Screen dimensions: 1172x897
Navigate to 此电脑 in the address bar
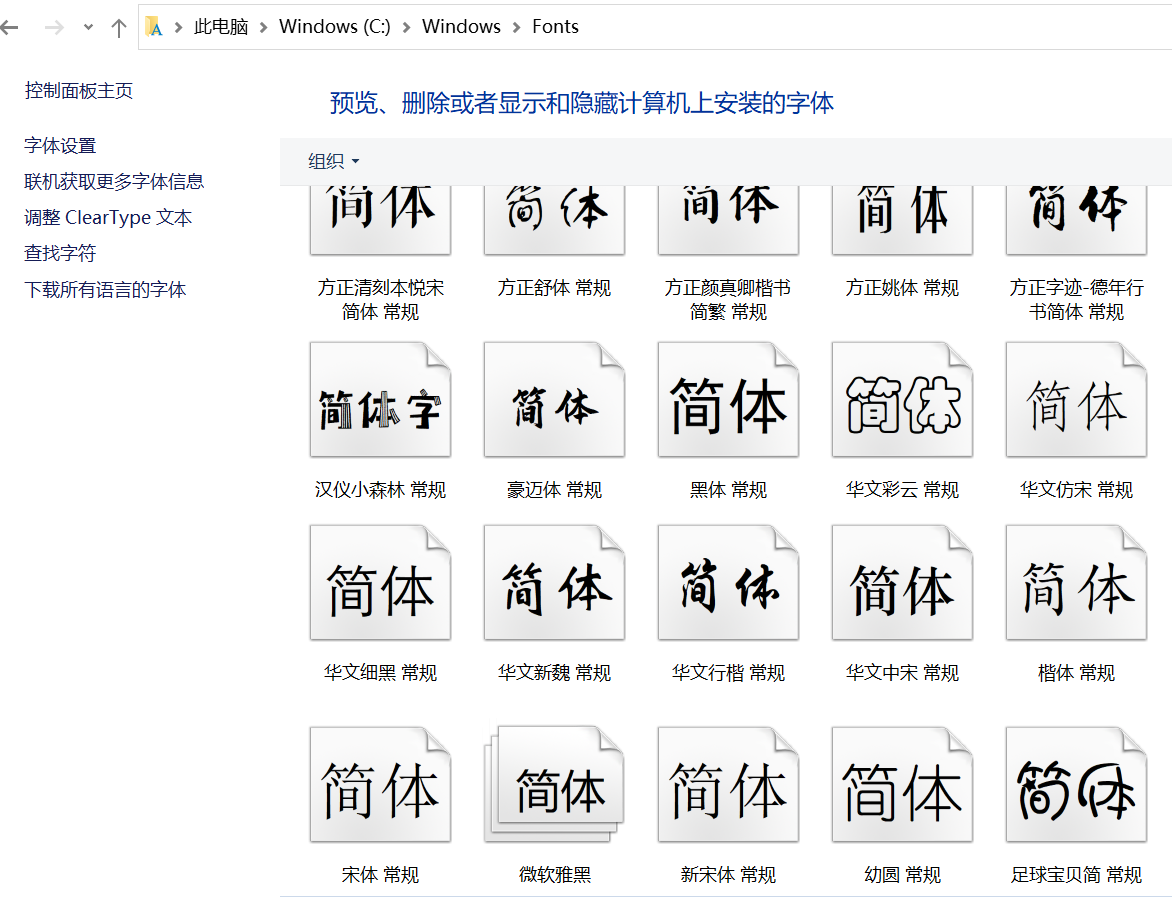220,27
